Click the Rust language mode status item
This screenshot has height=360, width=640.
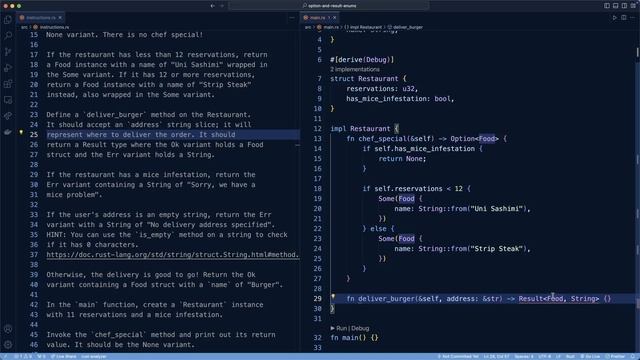click(570, 356)
